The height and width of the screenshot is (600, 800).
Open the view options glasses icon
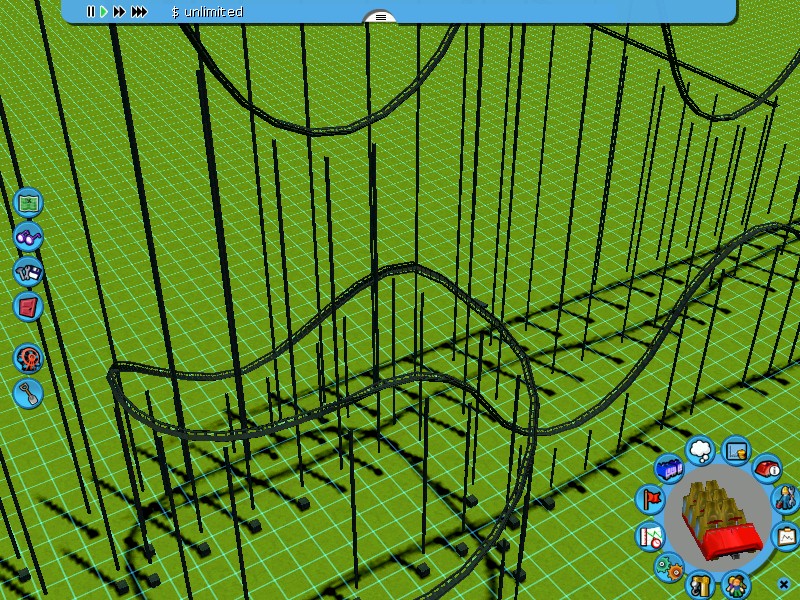[x=28, y=237]
